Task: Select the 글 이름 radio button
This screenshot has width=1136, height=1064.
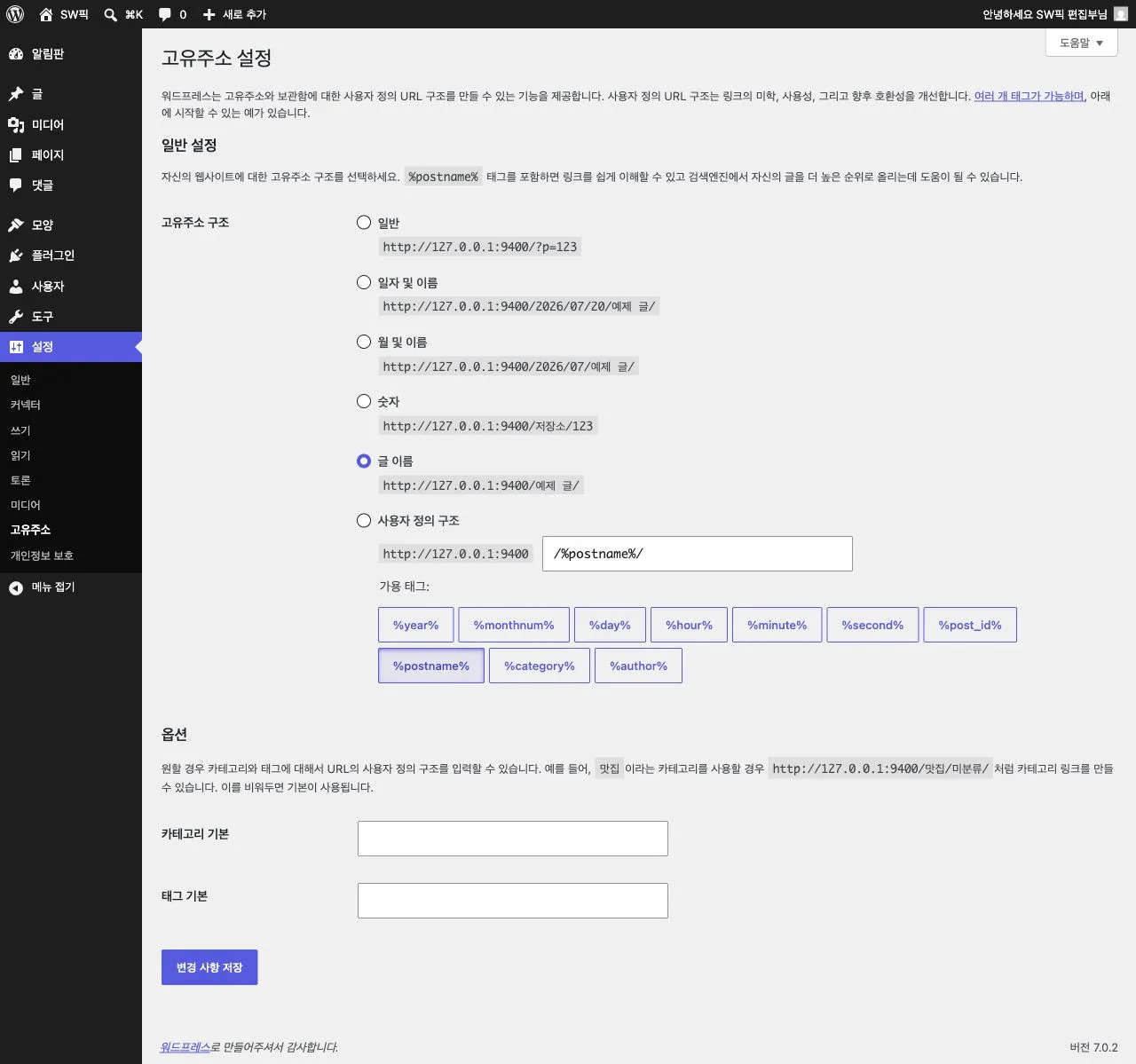Action: tap(364, 461)
